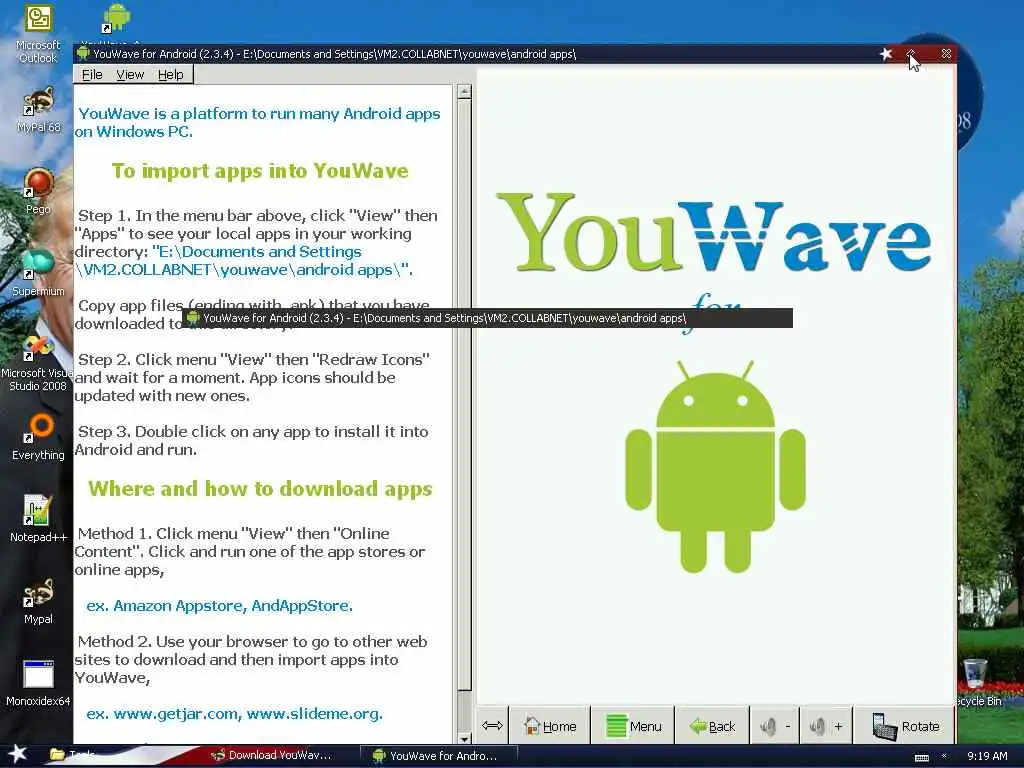Screen dimensions: 1024x768
Task: Click the YouWave Android icon in the title bar
Action: click(x=83, y=54)
